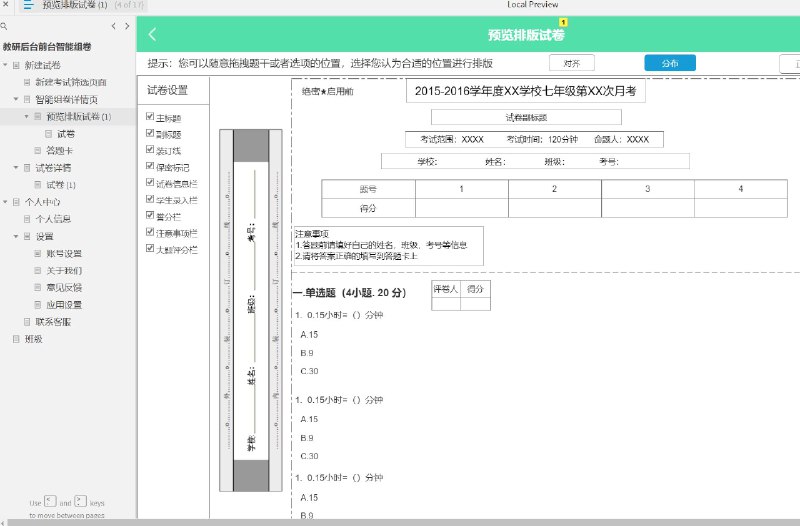This screenshot has width=800, height=526.
Task: Disable the 学生录入栏 checkbox
Action: pos(150,199)
